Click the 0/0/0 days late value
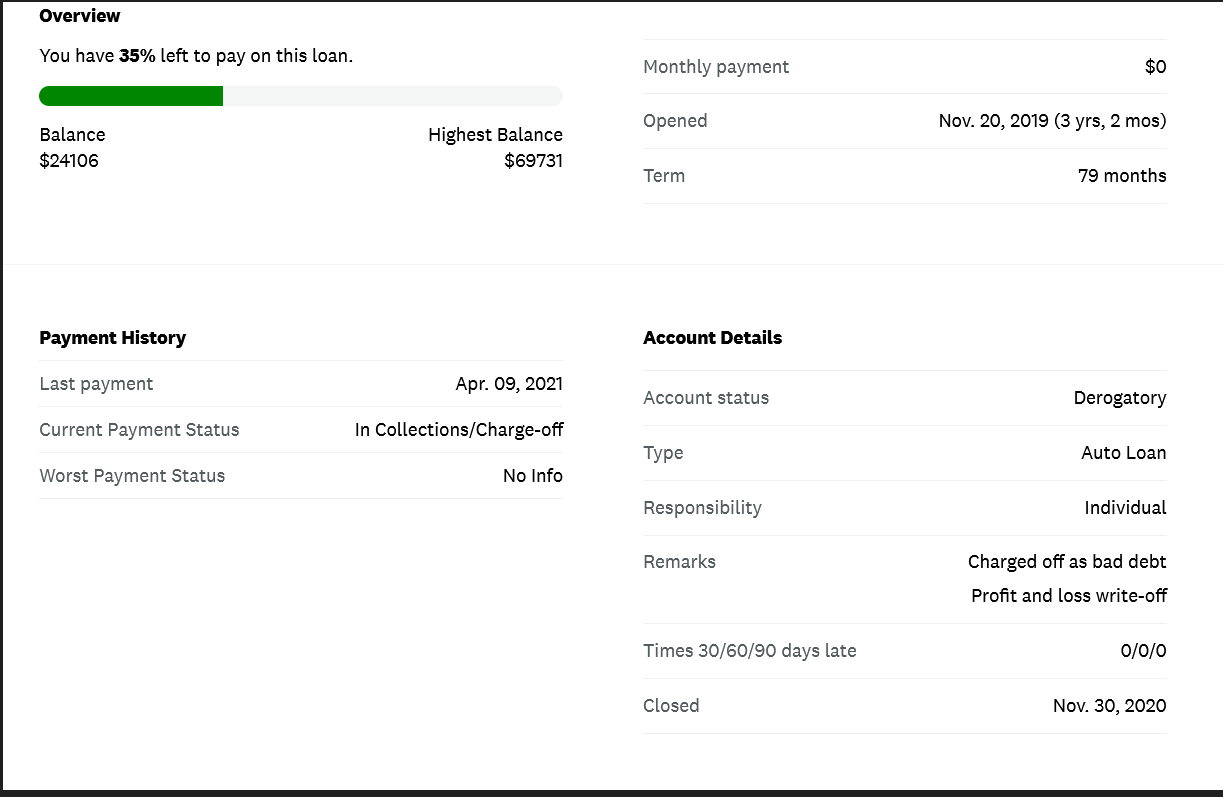1223x797 pixels. click(x=1143, y=651)
